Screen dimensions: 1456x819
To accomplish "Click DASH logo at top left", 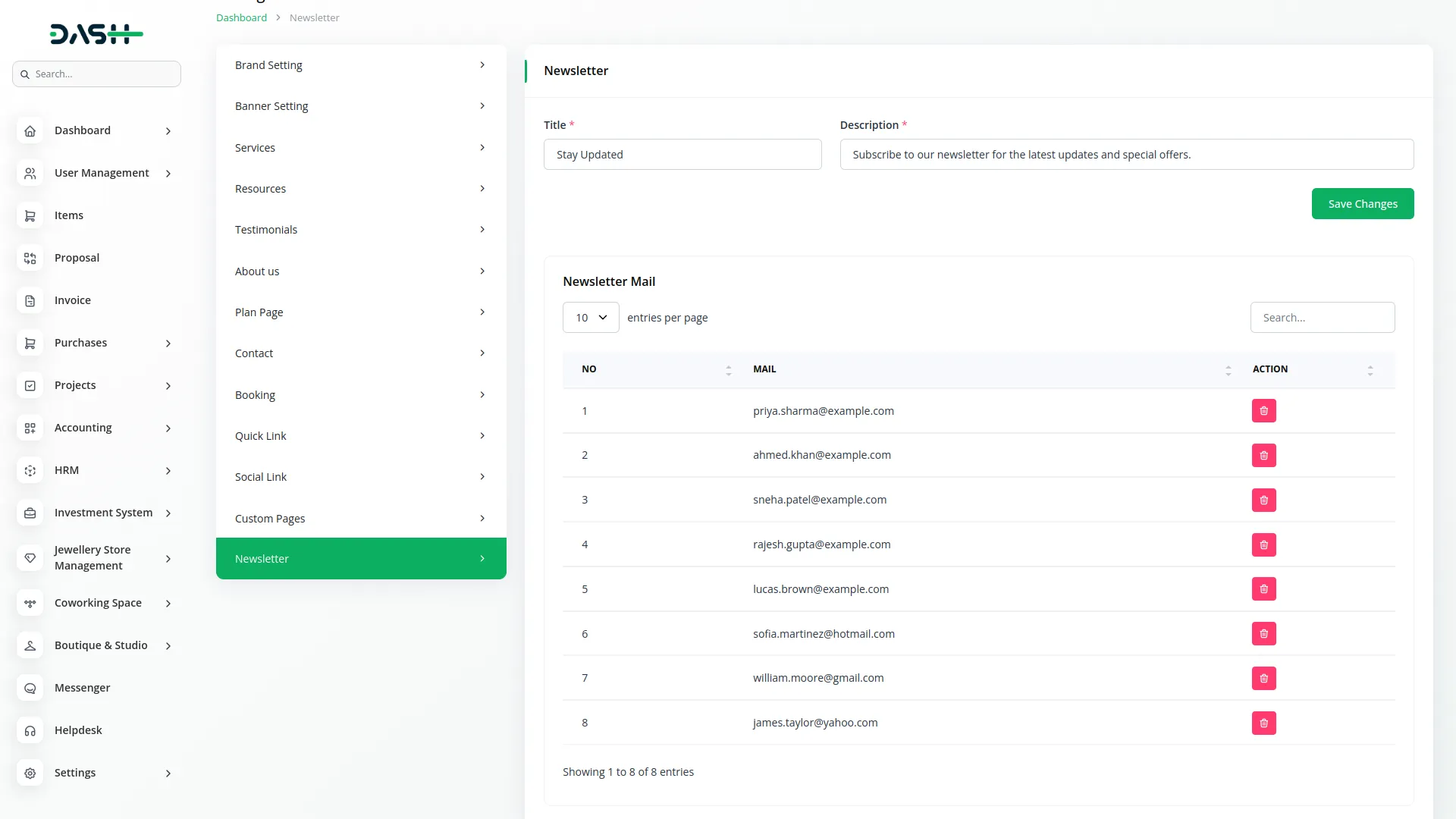I will [96, 34].
